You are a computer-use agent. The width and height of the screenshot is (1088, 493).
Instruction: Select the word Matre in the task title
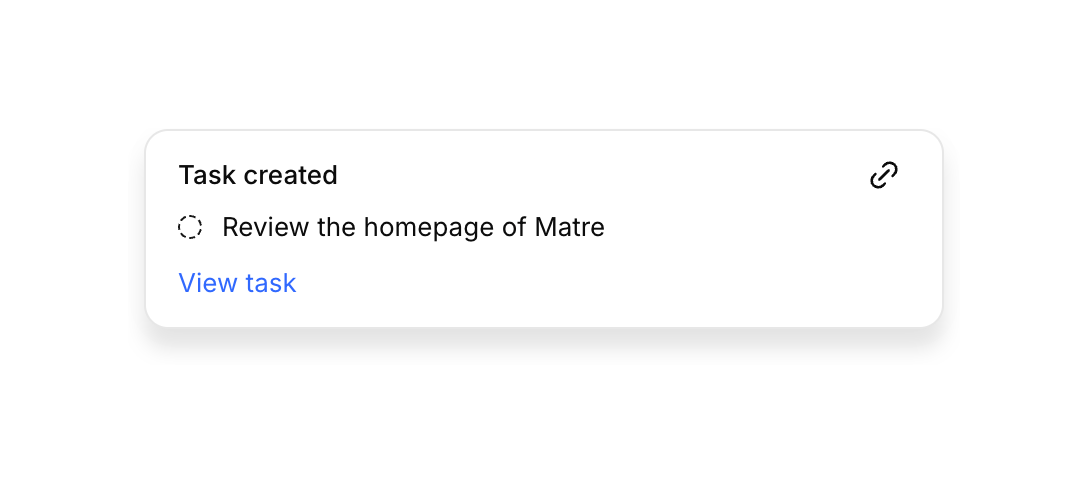tap(569, 228)
